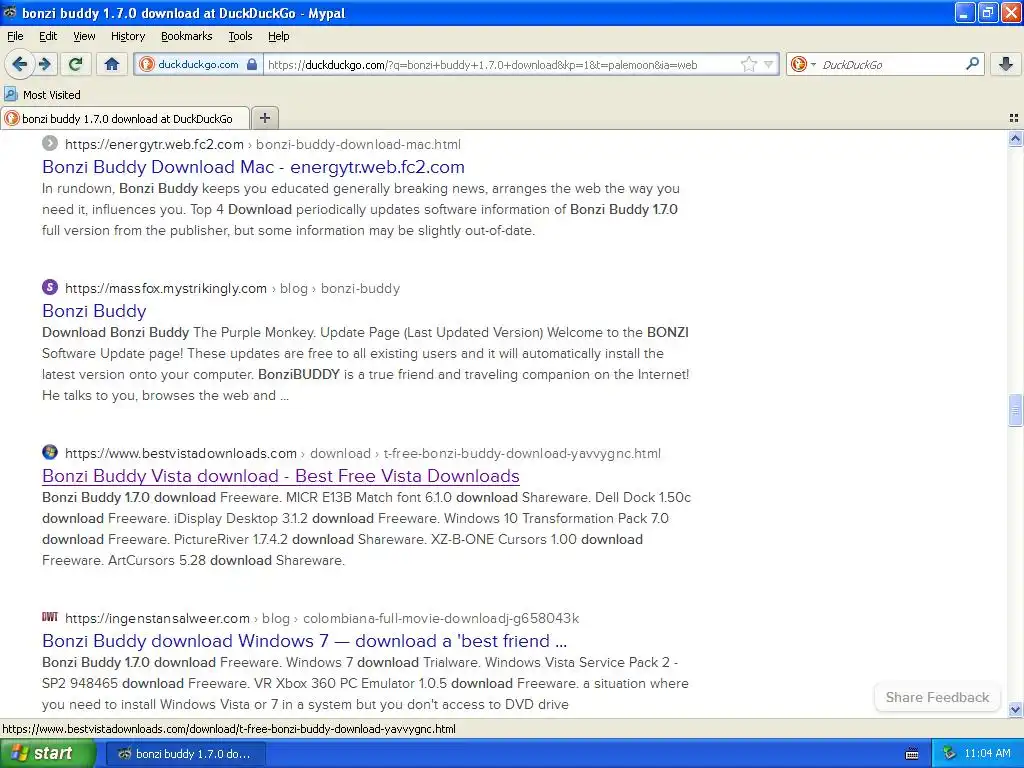The width and height of the screenshot is (1024, 768).
Task: Click the bestvistadownloads Windows orb favicon
Action: click(50, 452)
